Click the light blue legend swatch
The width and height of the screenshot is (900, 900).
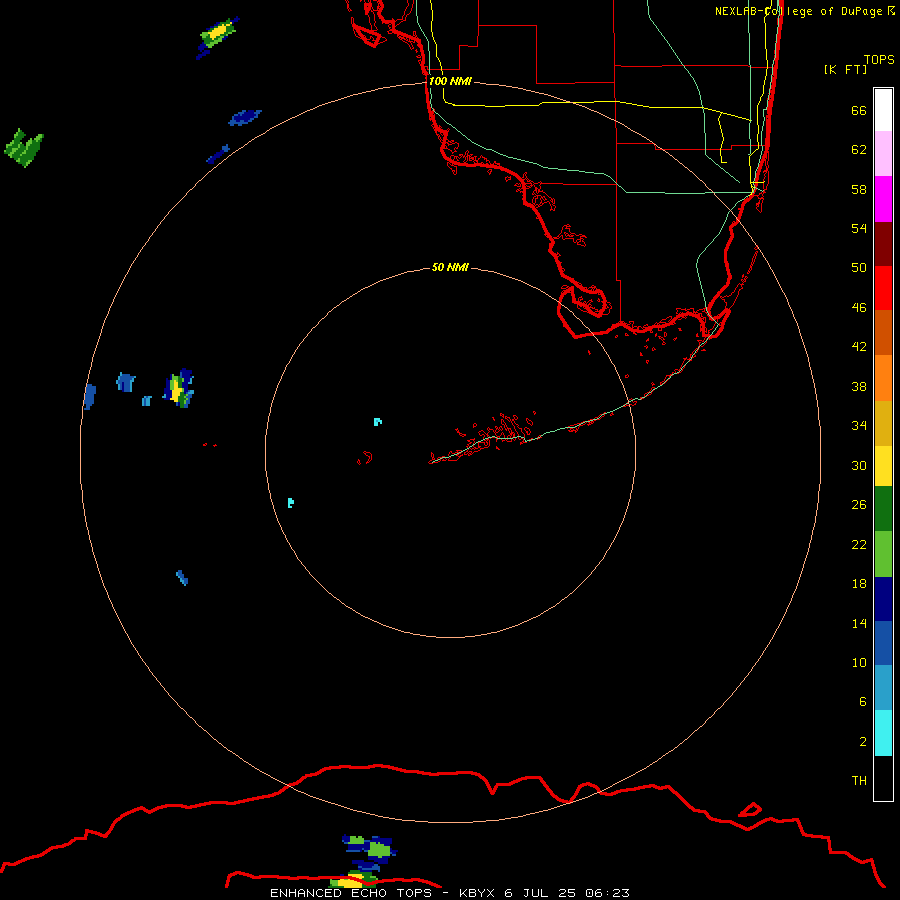[x=883, y=688]
